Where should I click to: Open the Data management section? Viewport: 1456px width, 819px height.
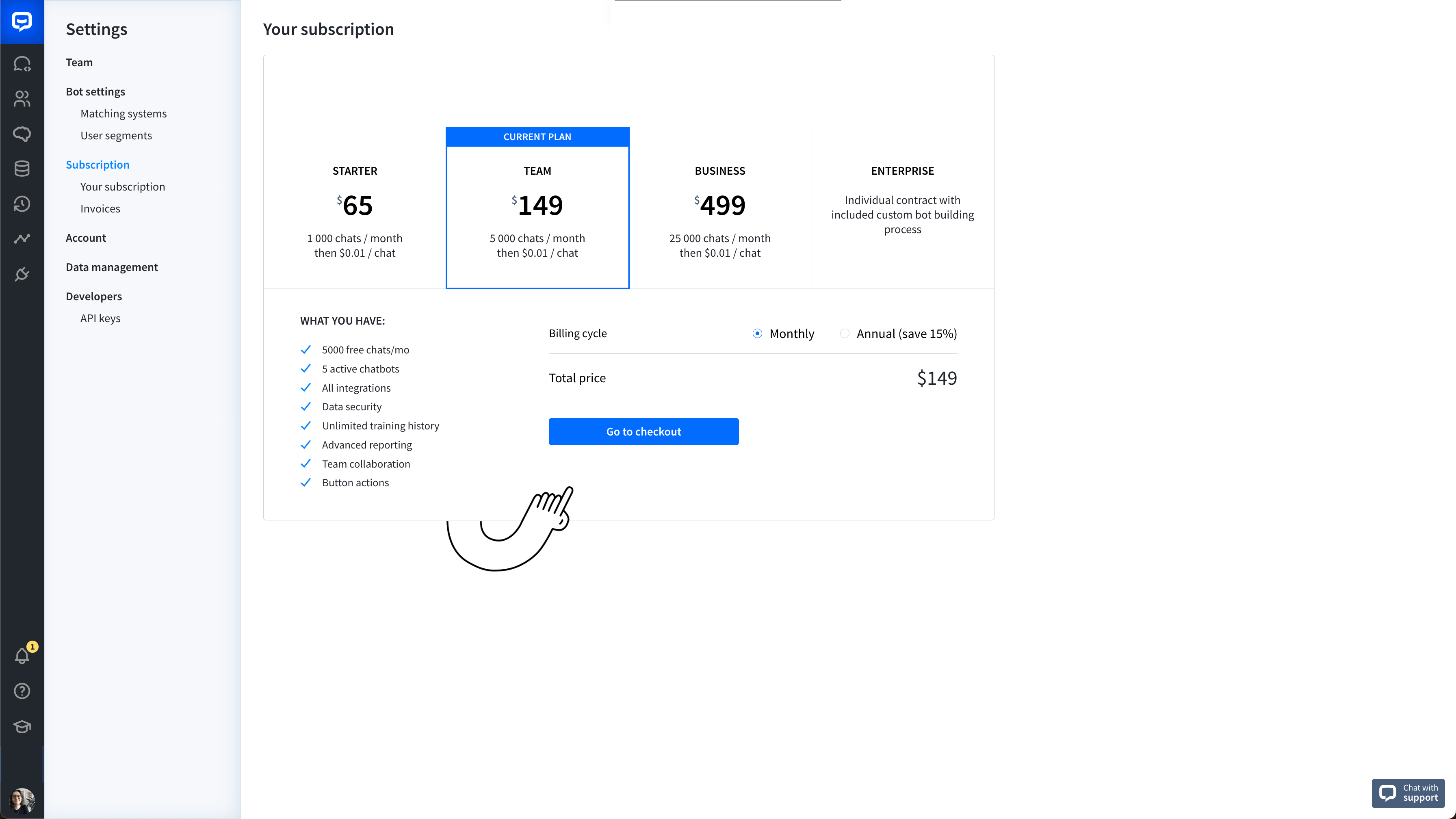111,267
